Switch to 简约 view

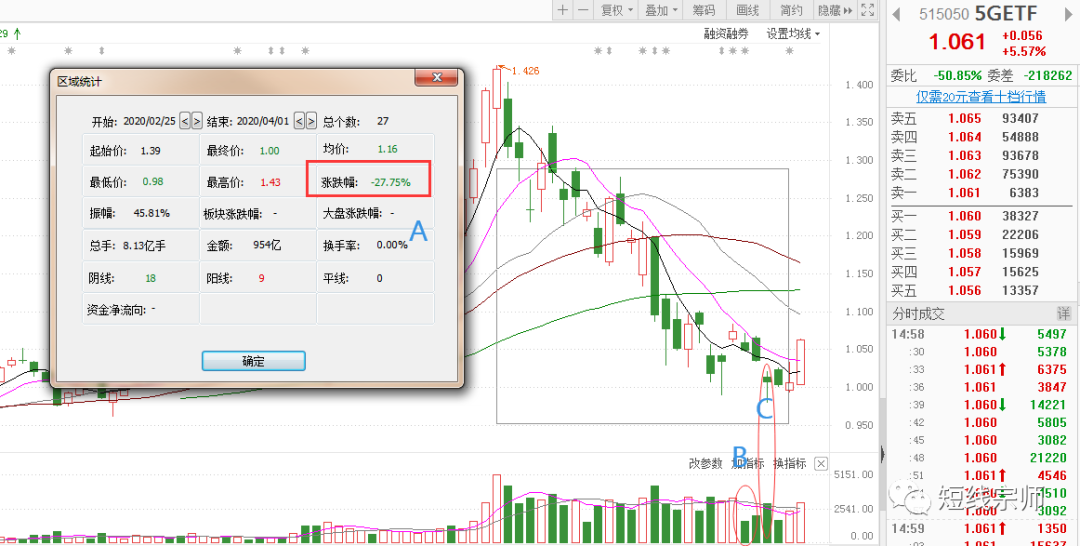point(791,10)
